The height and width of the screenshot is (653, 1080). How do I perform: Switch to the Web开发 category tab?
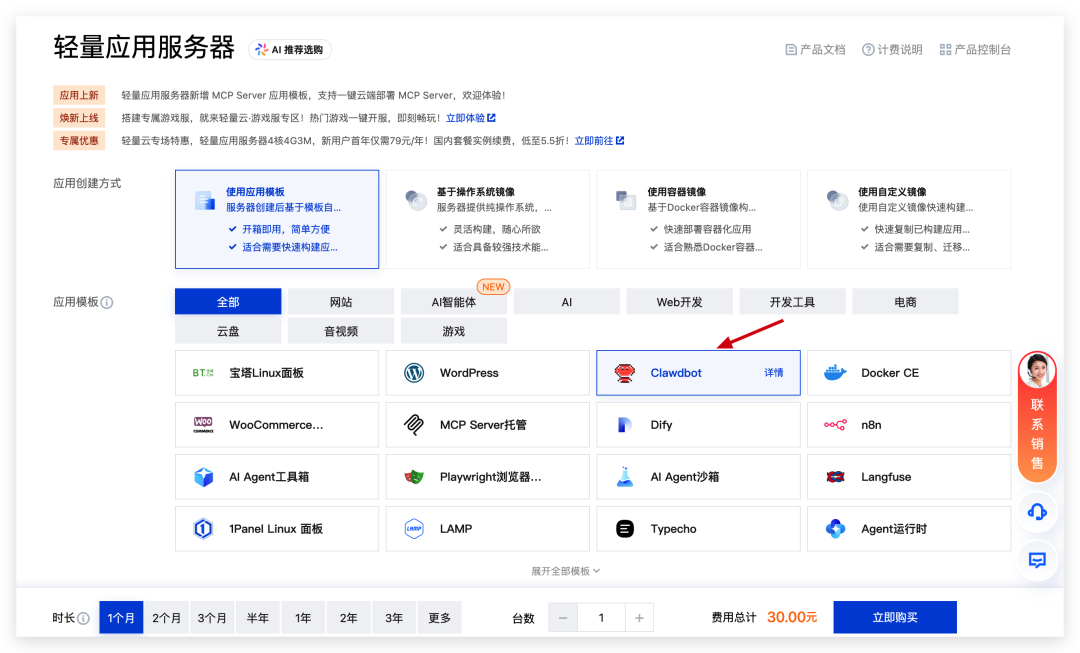point(679,301)
